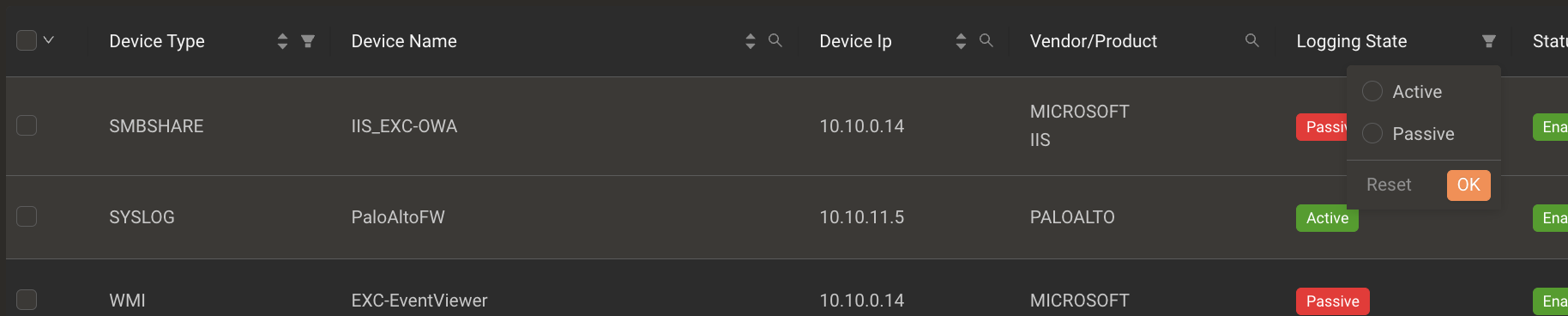Check the SYSLOG row checkbox

[27, 216]
